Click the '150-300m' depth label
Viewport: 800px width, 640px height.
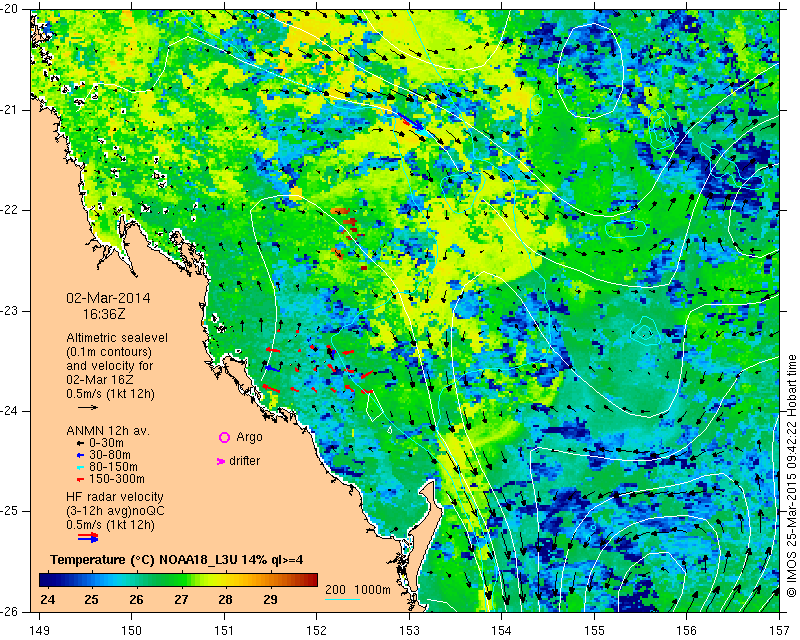(116, 479)
